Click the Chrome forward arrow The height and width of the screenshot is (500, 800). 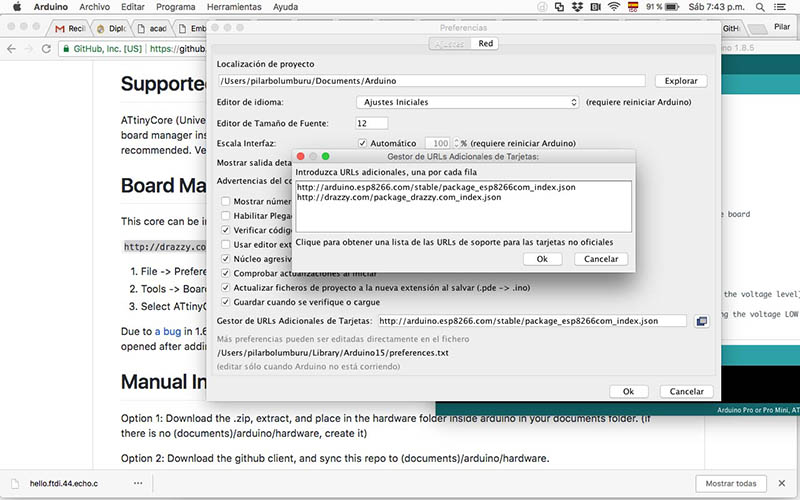pos(29,49)
